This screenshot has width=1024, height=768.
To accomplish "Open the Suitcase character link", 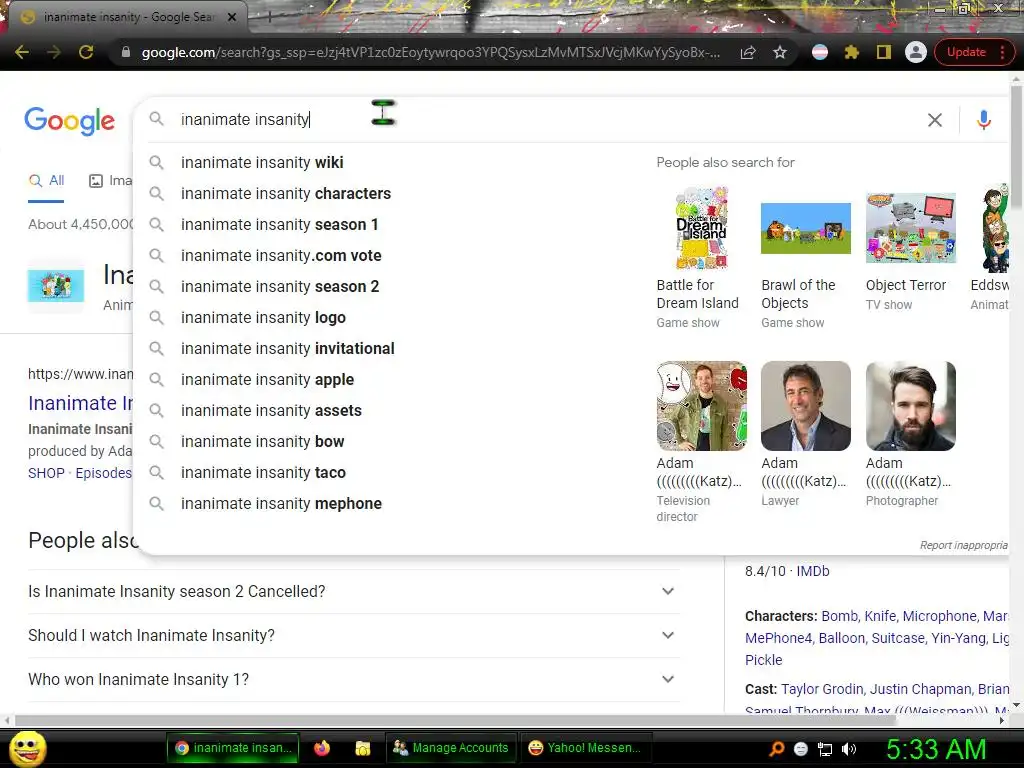I will pos(898,638).
